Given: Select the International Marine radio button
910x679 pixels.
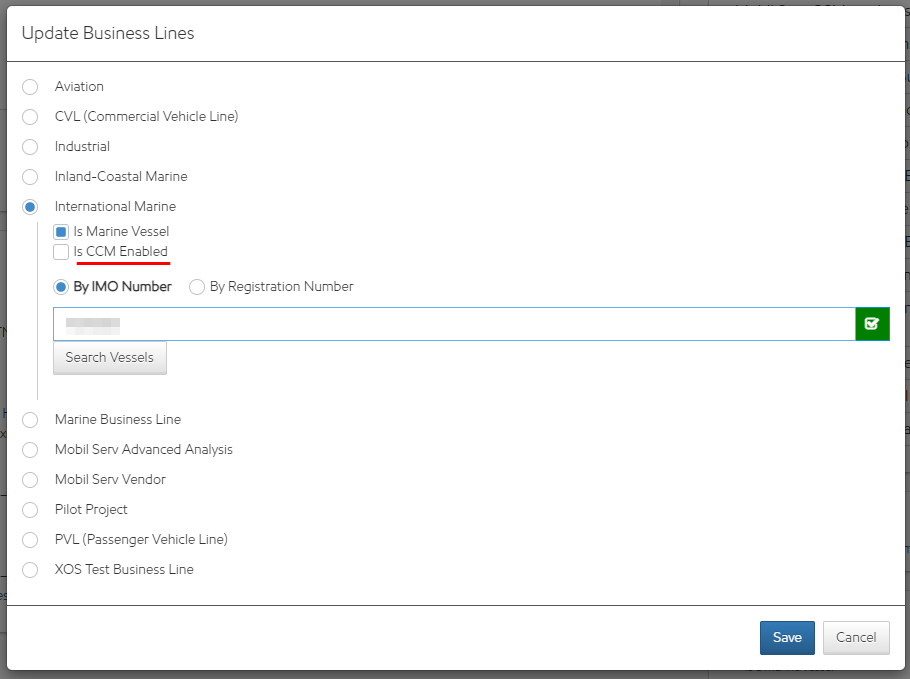Looking at the screenshot, I should (x=30, y=206).
